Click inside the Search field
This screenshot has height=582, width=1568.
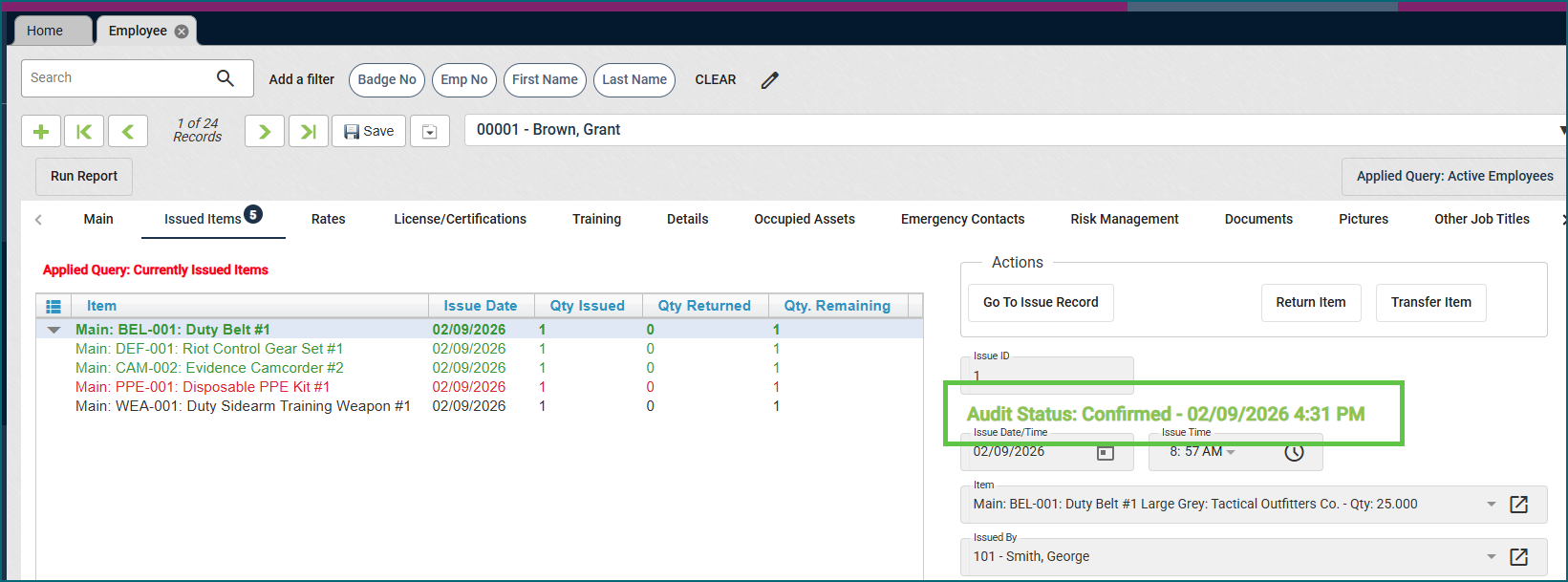[x=115, y=78]
